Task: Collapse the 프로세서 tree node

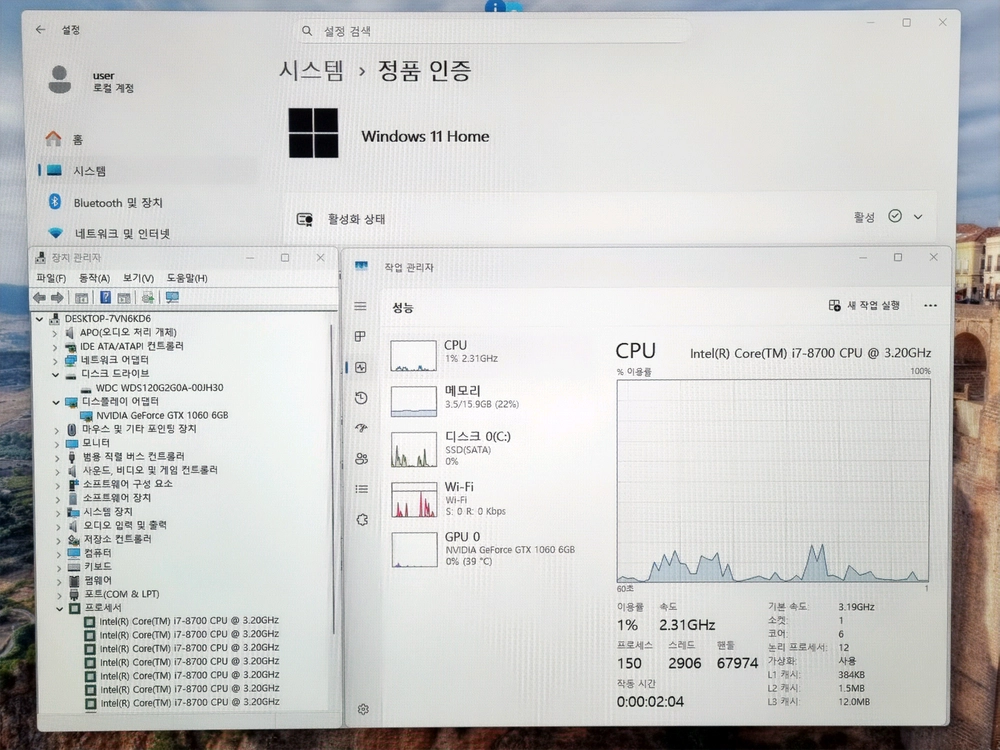Action: click(x=60, y=608)
